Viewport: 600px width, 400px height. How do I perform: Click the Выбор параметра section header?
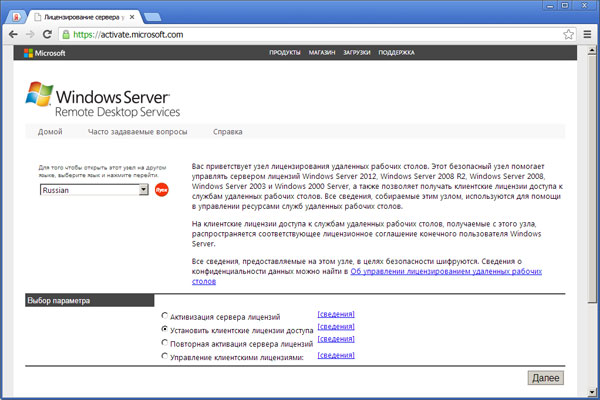pyautogui.click(x=90, y=300)
